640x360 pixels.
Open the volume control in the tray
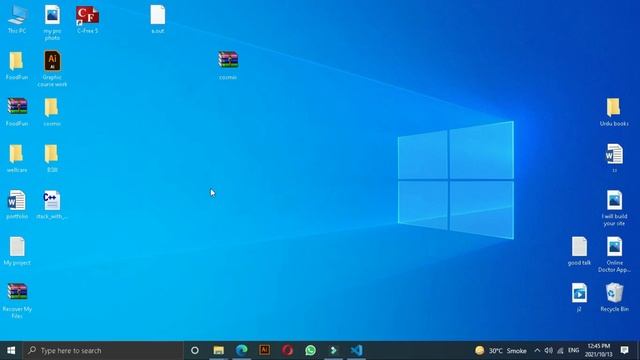pos(549,350)
